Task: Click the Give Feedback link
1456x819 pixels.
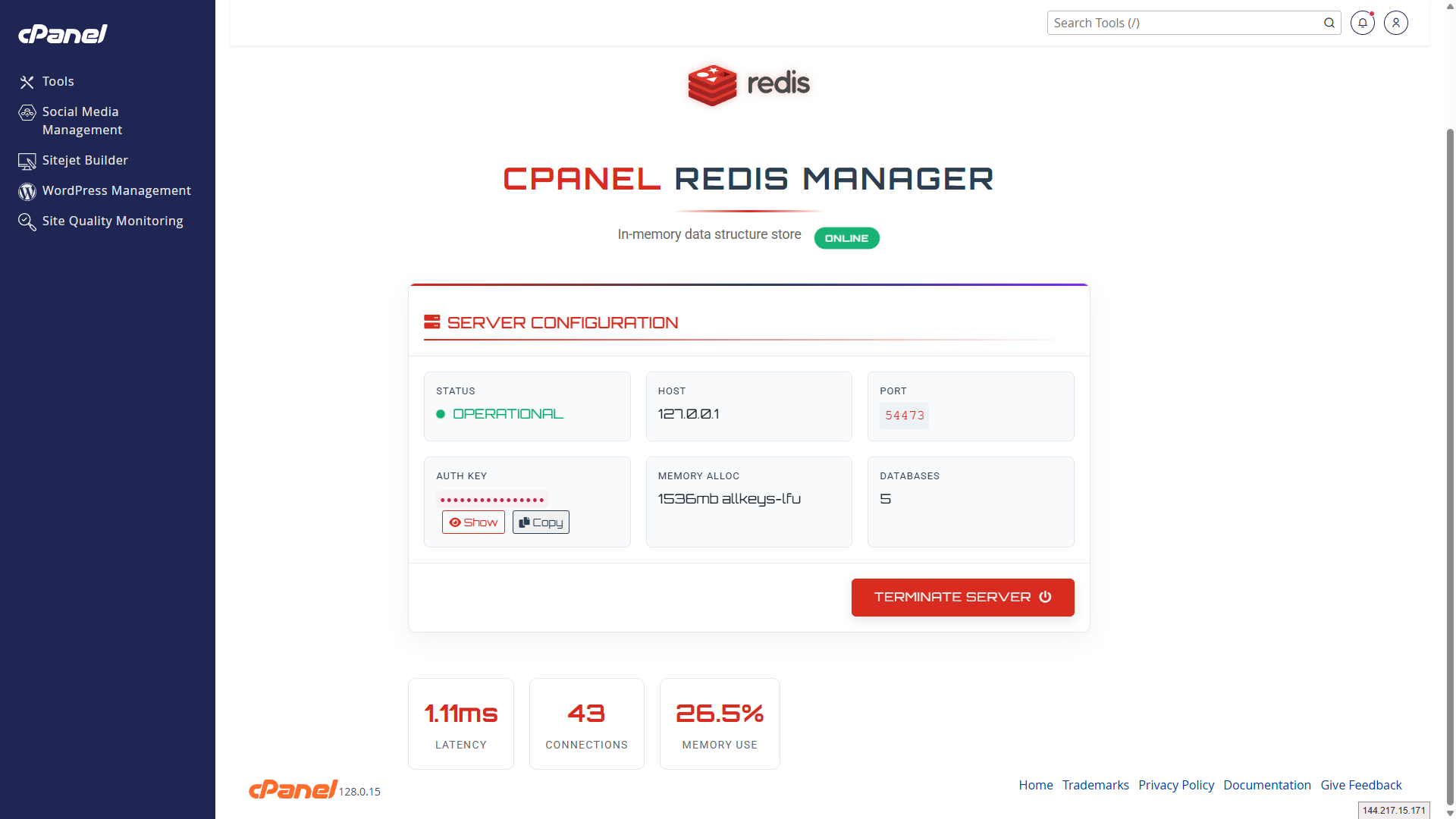Action: [1360, 785]
